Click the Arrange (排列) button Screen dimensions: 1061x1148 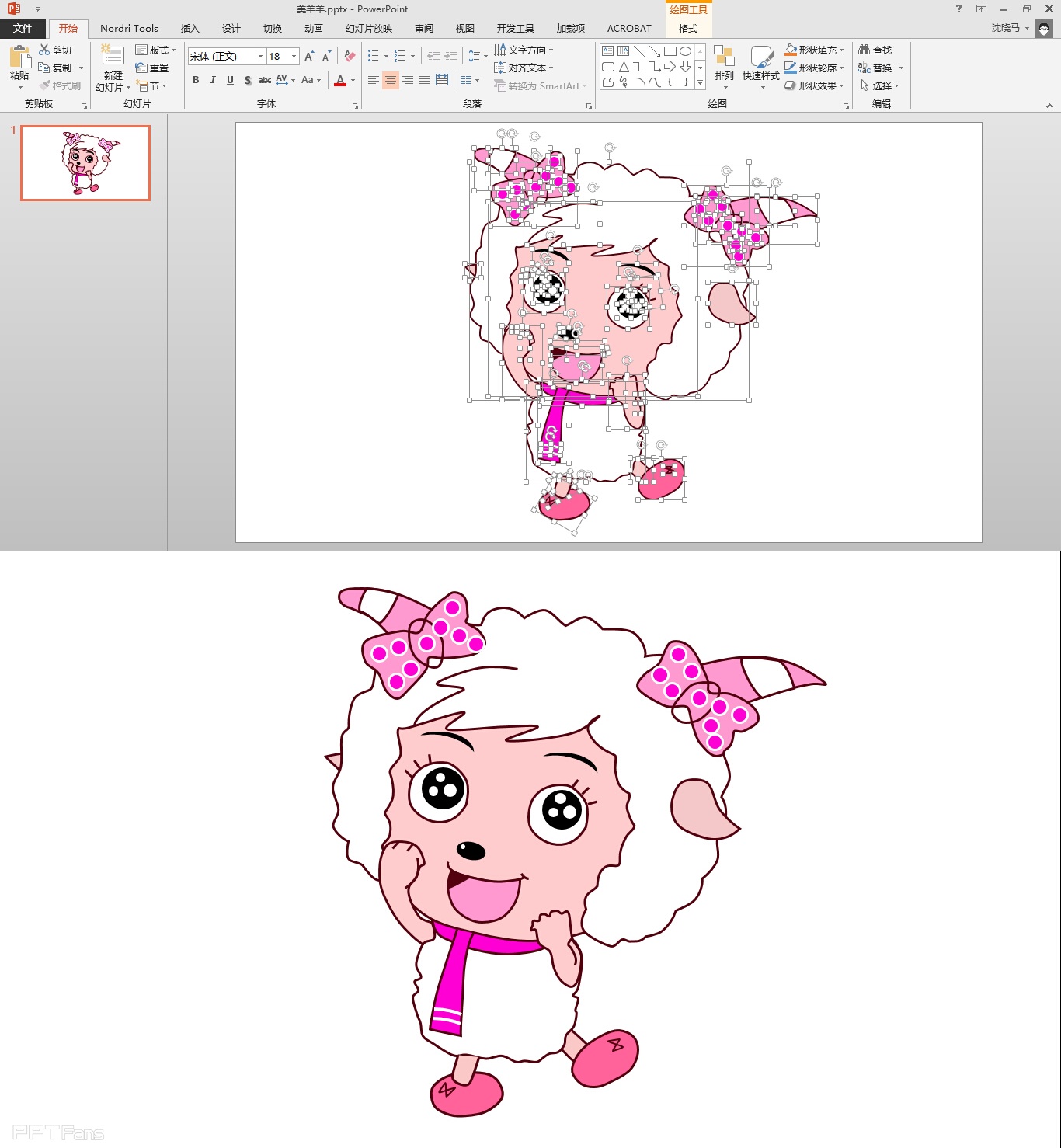pos(724,62)
